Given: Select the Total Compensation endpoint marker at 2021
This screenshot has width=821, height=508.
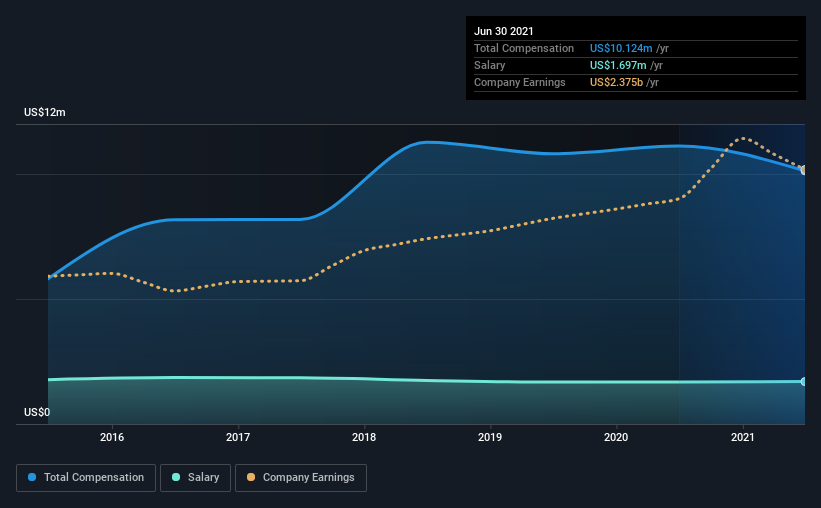Looking at the screenshot, I should coord(804,170).
